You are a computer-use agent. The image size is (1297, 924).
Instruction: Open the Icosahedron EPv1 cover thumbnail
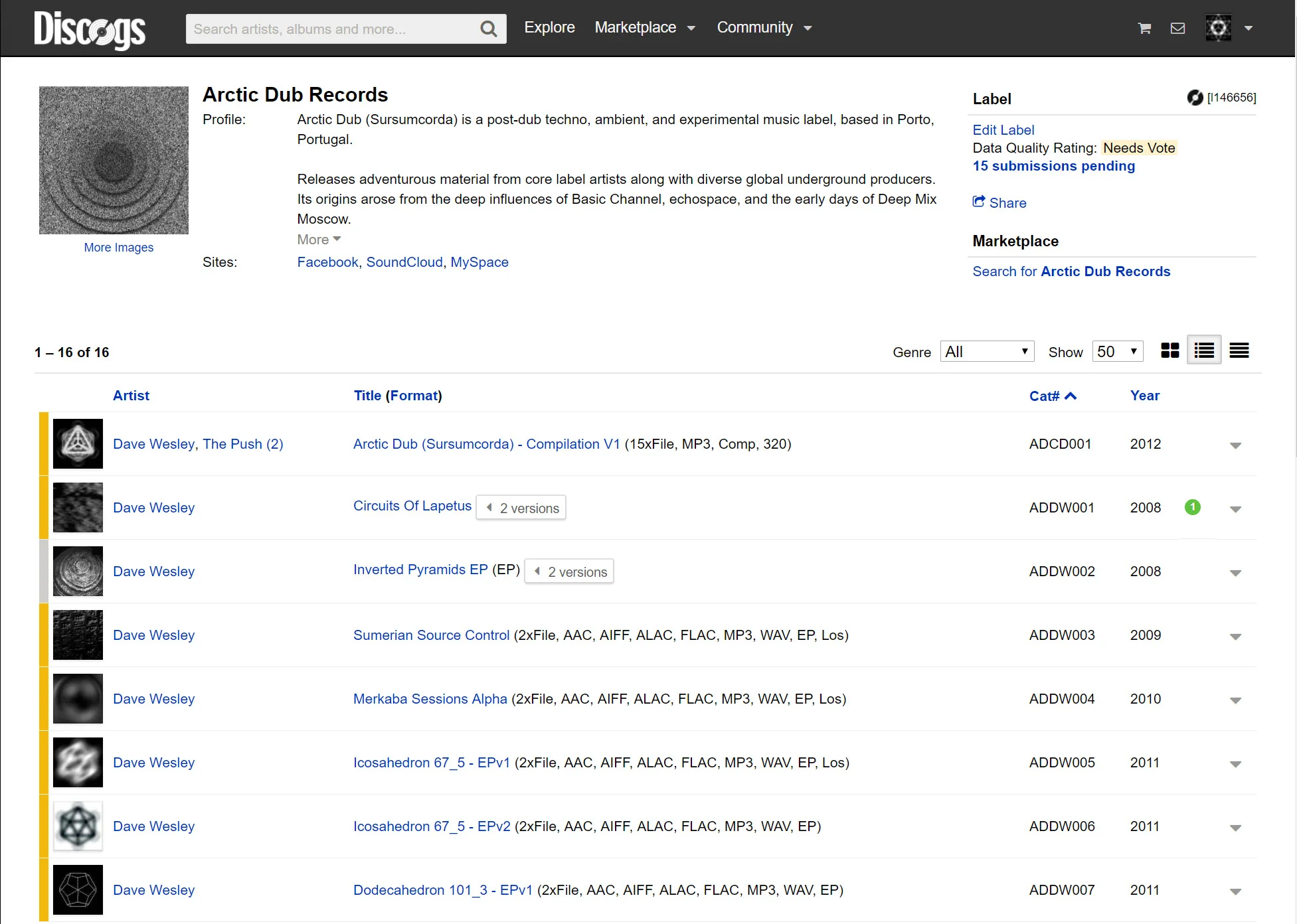click(x=78, y=762)
